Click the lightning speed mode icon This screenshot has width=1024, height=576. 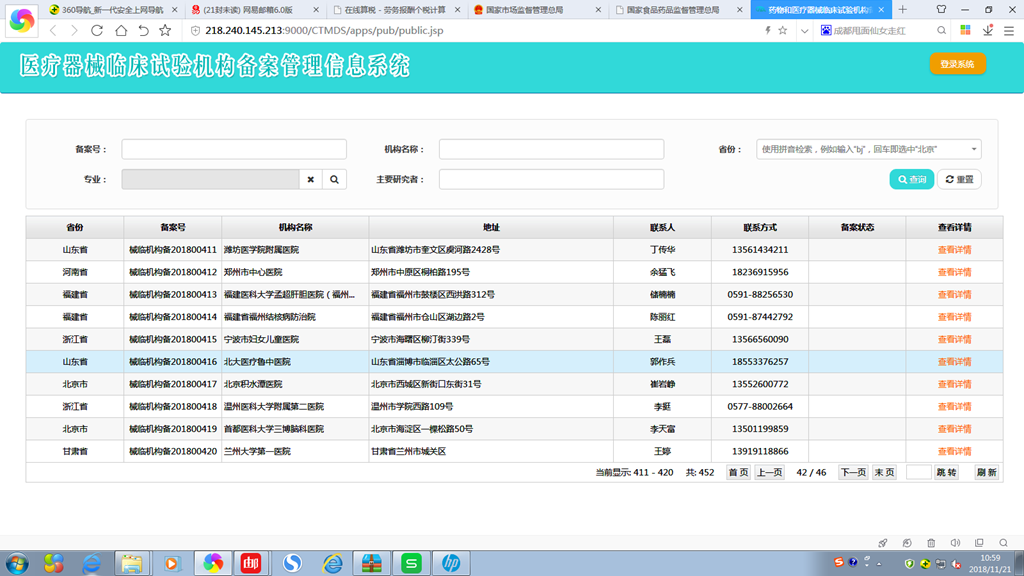[768, 31]
